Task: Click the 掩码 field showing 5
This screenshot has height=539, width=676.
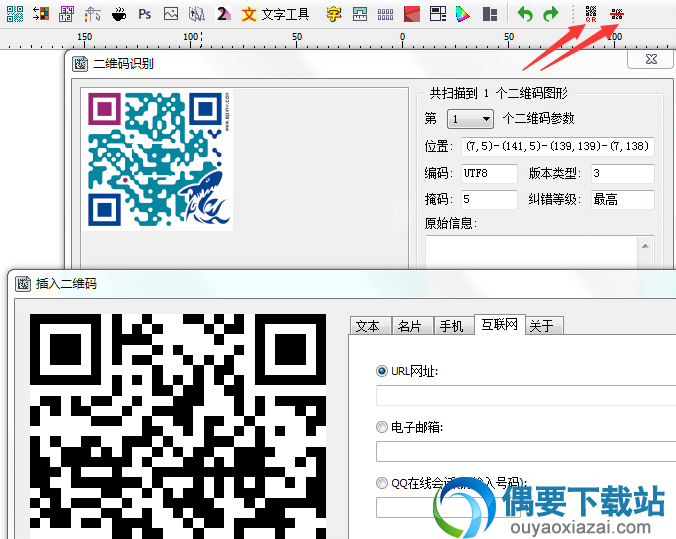Action: pos(489,199)
